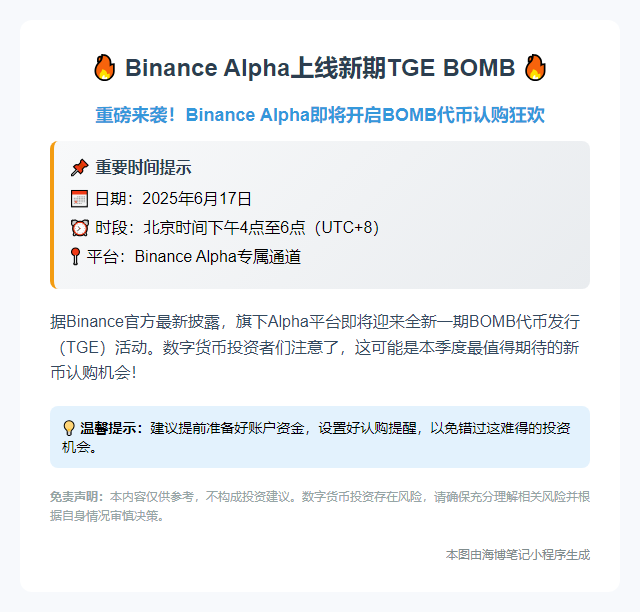Click the blue subtitle starting with 重磅来袭
640x612 pixels.
pos(320,115)
